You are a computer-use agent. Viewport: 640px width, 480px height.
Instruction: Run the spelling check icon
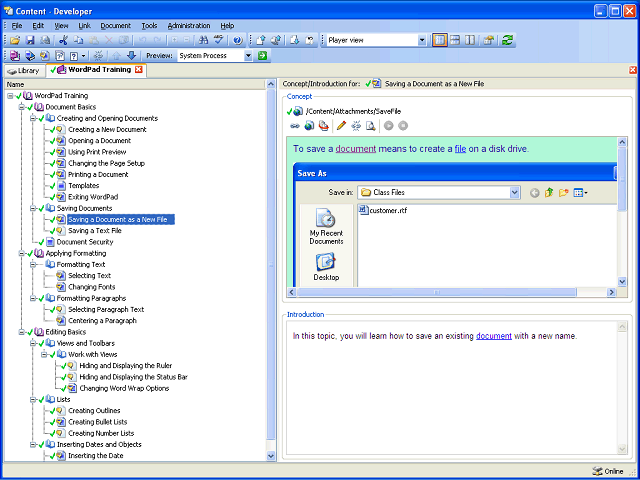tap(219, 40)
